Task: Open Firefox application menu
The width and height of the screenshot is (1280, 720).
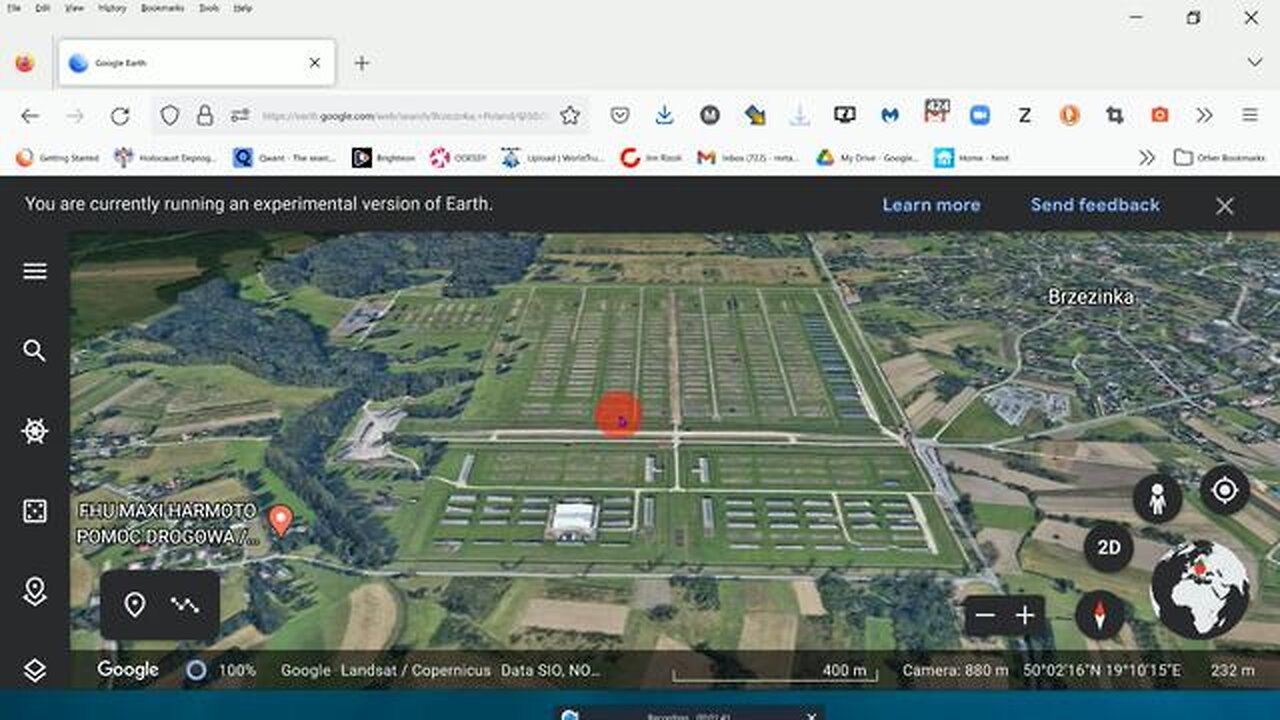Action: point(1250,116)
